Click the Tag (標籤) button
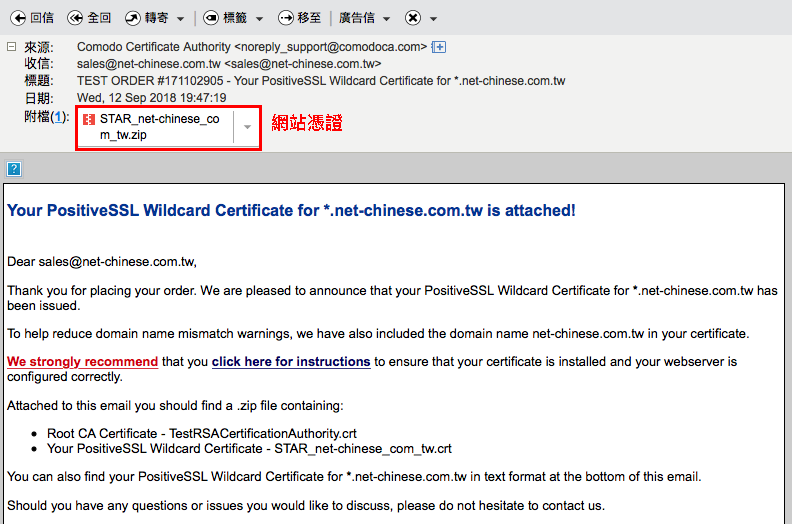The image size is (792, 524). click(x=225, y=18)
